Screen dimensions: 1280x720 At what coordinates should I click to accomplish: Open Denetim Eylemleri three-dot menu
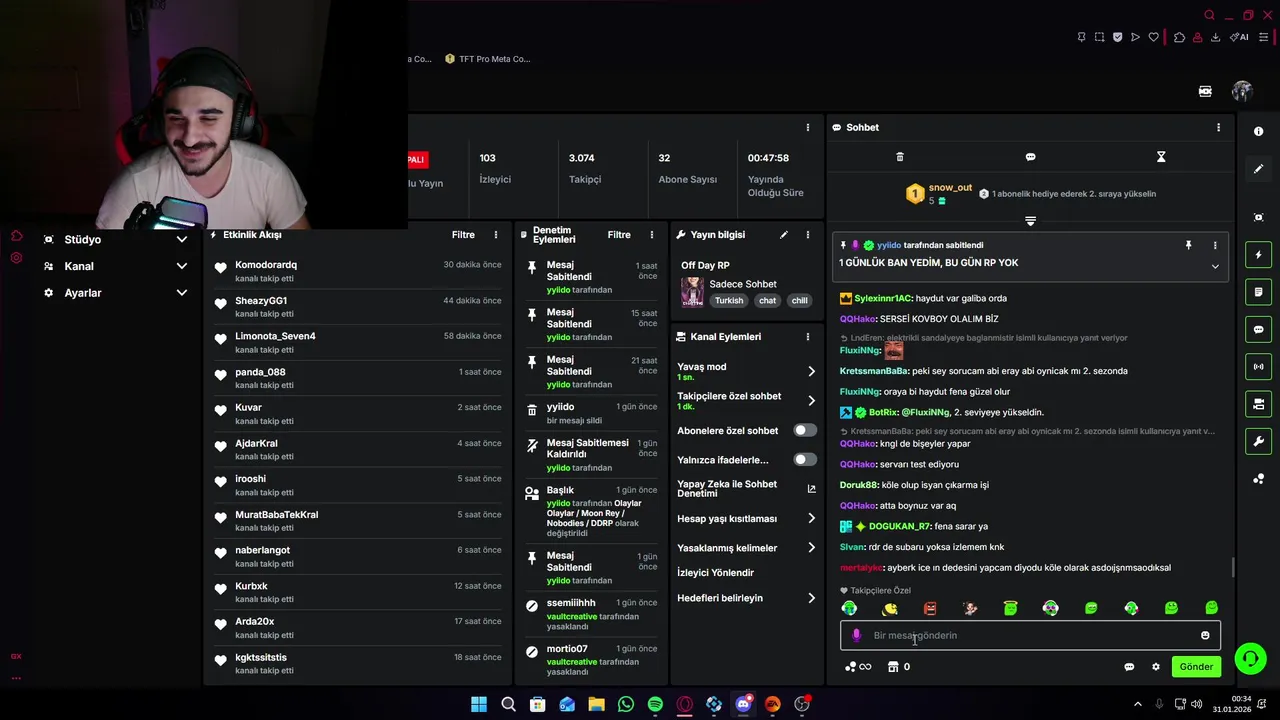pyautogui.click(x=651, y=235)
